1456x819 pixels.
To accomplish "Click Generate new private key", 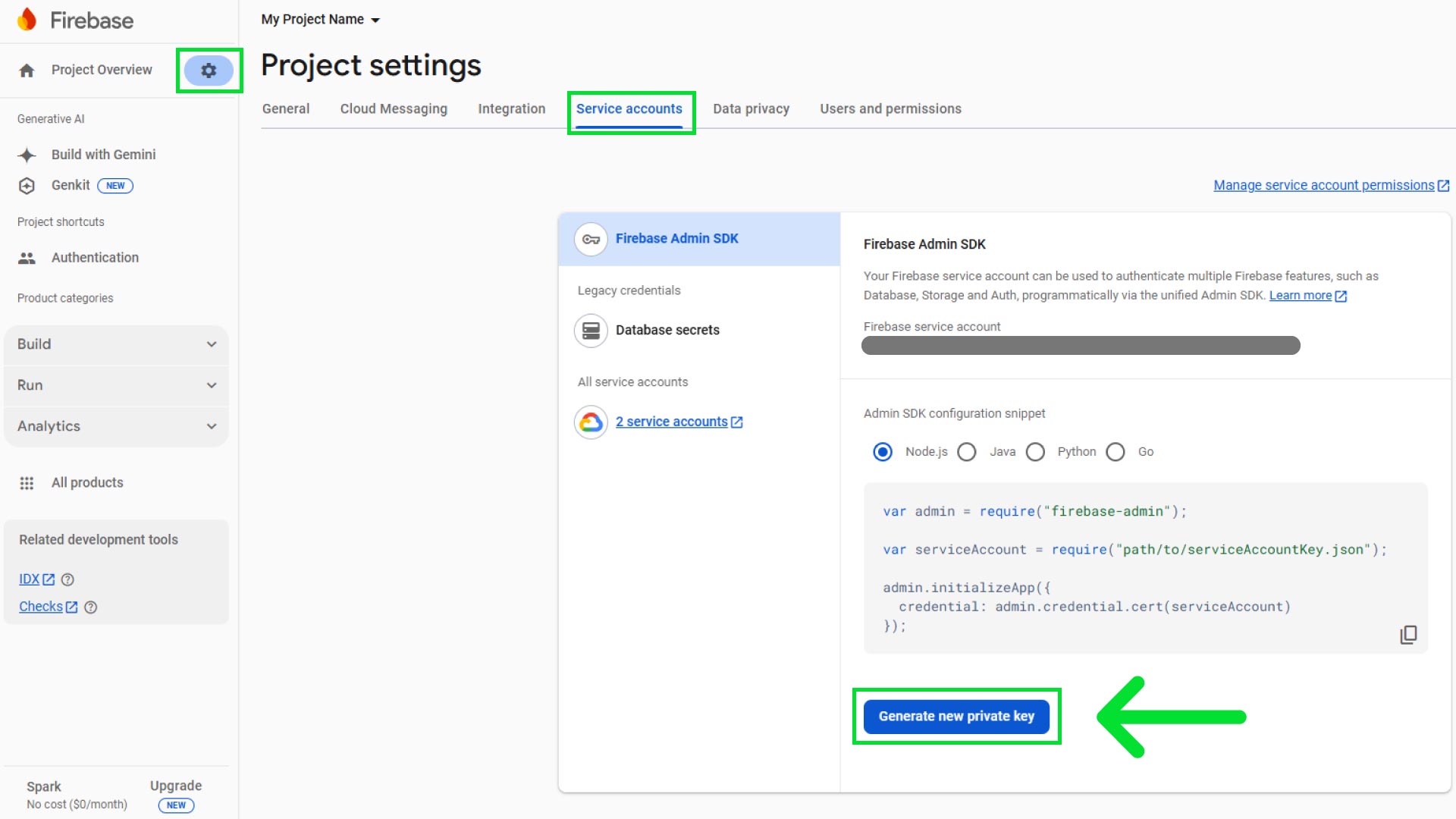I will click(956, 716).
